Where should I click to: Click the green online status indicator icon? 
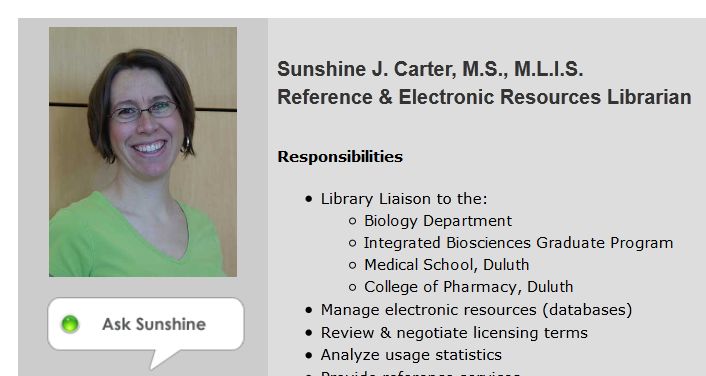[70, 324]
